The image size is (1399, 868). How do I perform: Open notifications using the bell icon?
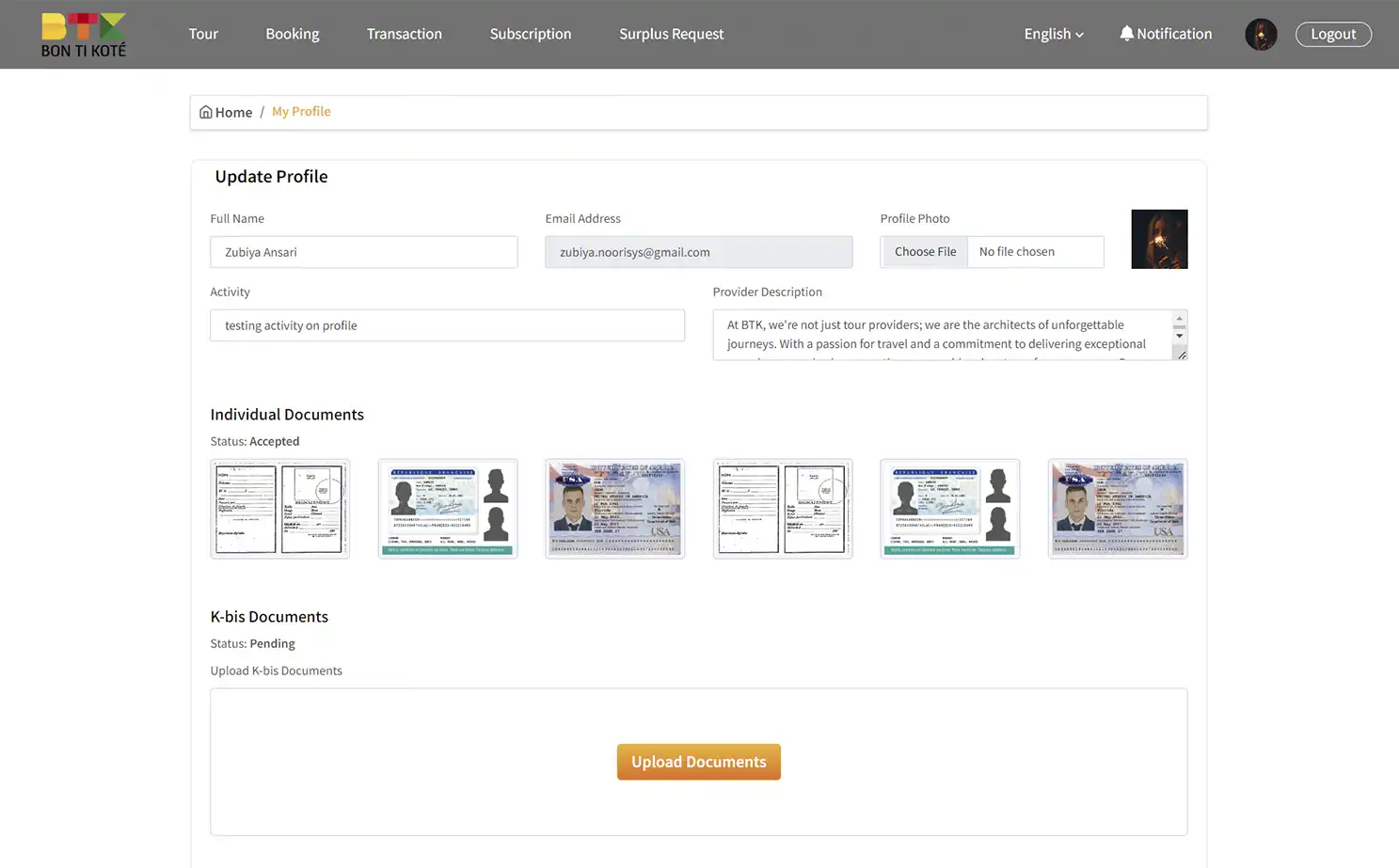[x=1126, y=33]
